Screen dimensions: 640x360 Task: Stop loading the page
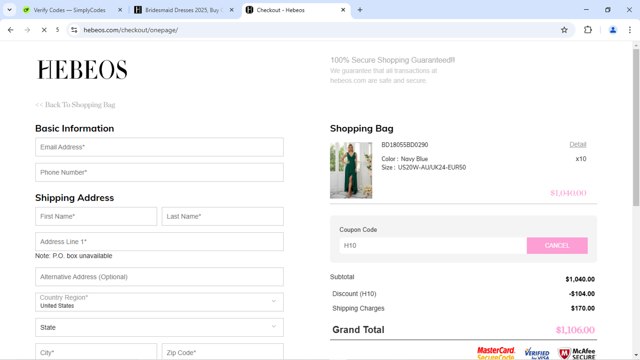tap(44, 30)
